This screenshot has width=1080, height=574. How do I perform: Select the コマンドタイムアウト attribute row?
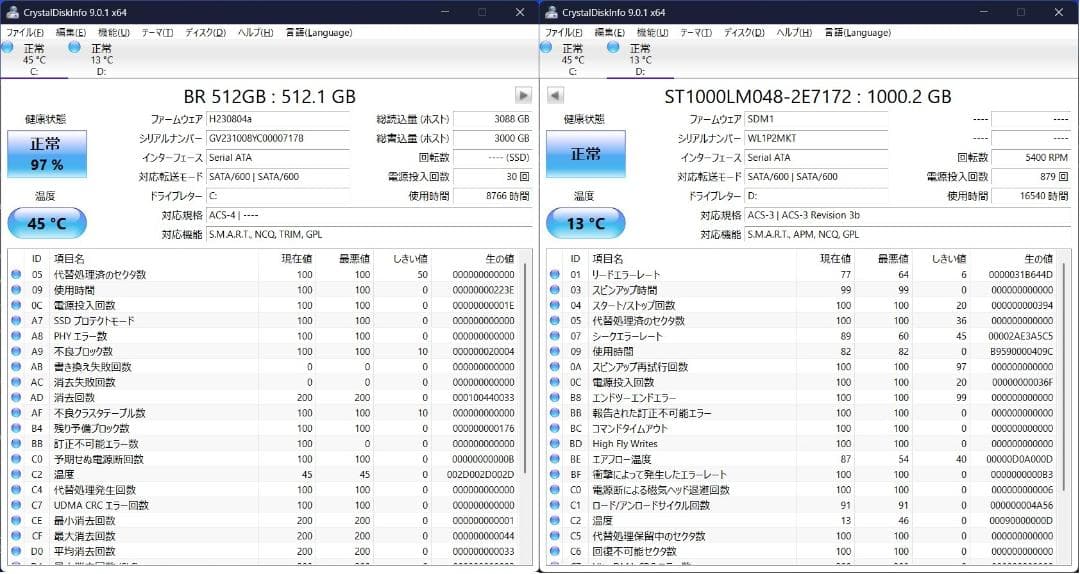[803, 428]
